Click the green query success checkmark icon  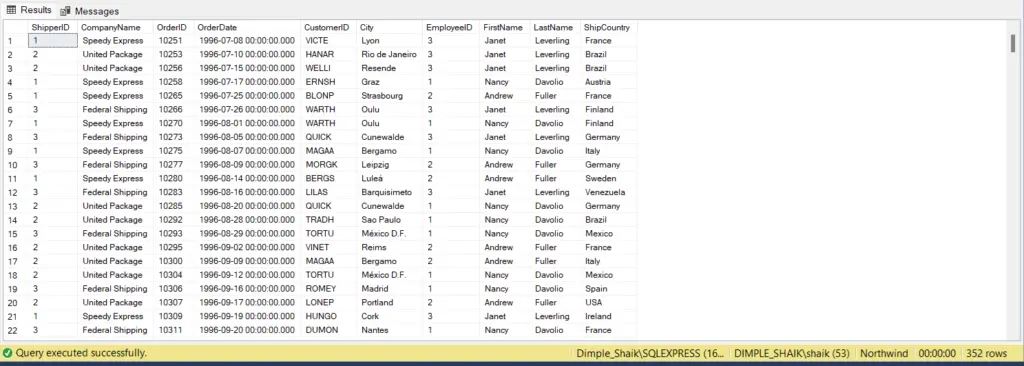pyautogui.click(x=8, y=353)
